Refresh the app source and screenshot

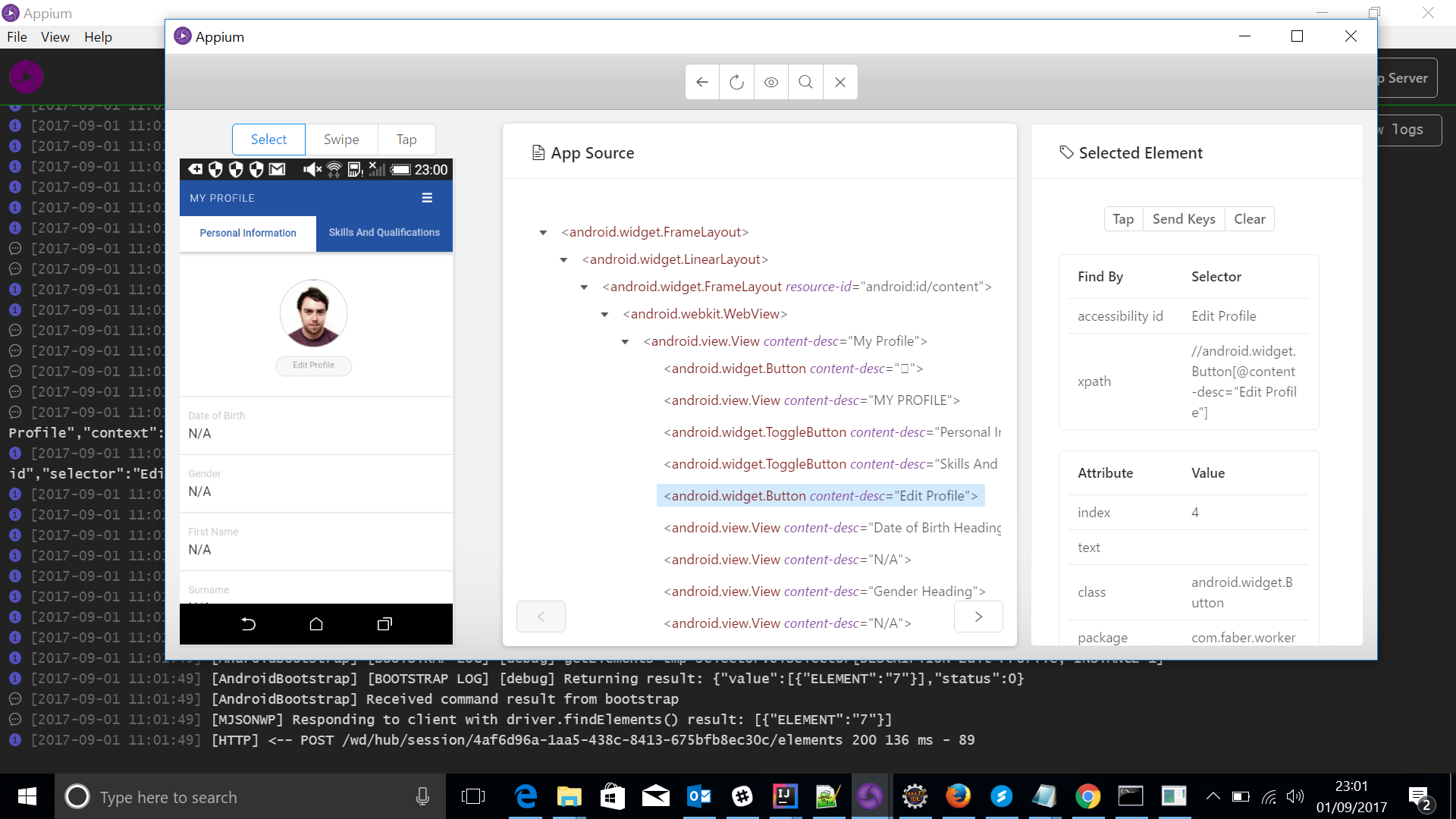click(x=736, y=82)
